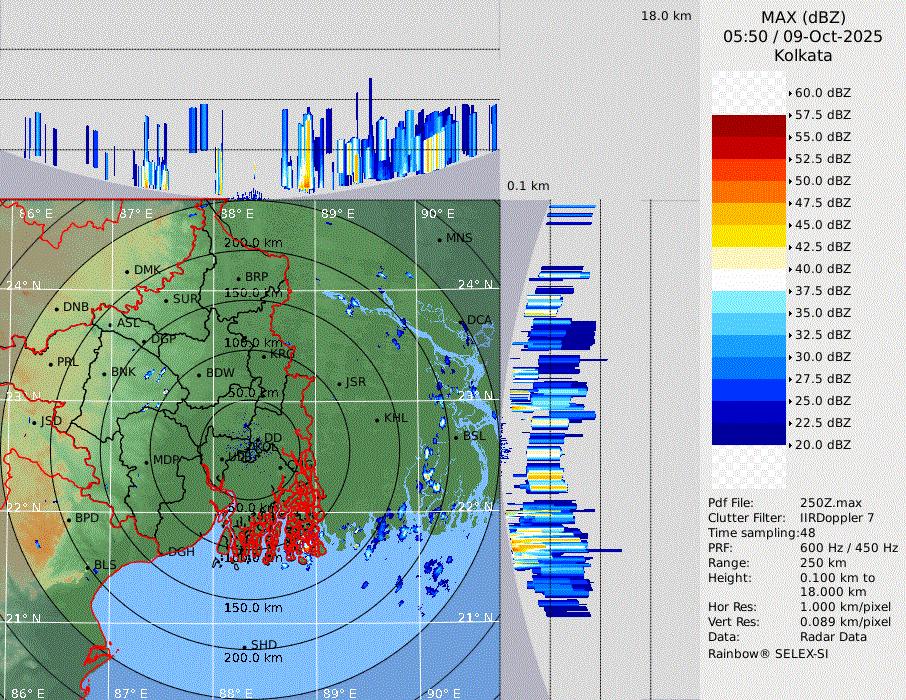Select the darkest navy swatch above 20.0 dBZ
Viewport: 906px width, 700px height.
(748, 434)
